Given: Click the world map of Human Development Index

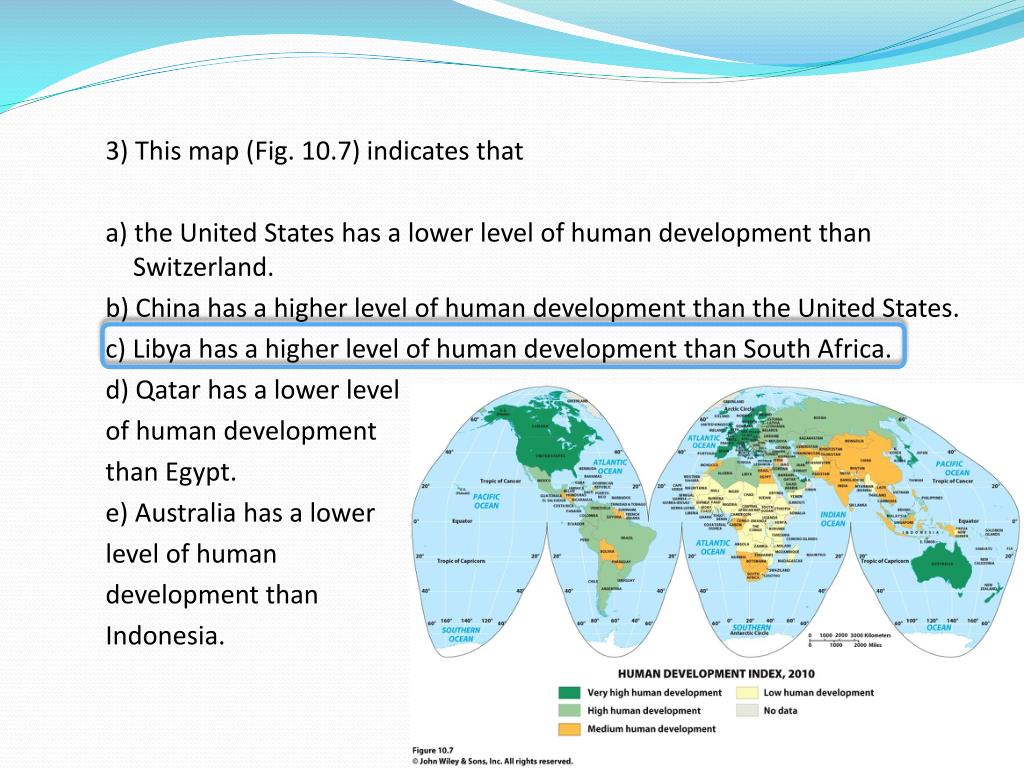Looking at the screenshot, I should point(716,522).
